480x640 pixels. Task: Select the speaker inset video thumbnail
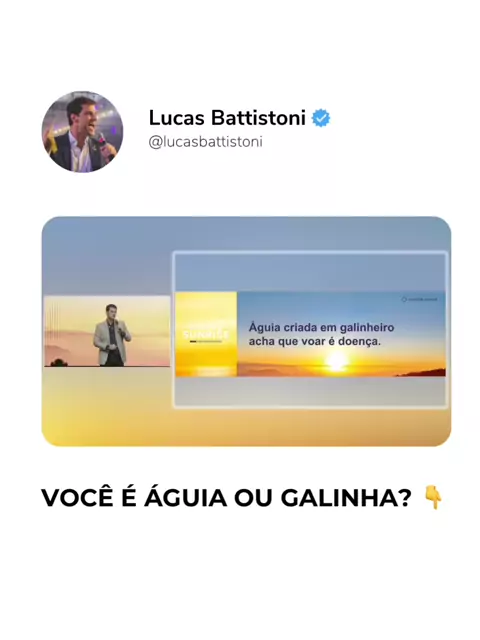(107, 331)
